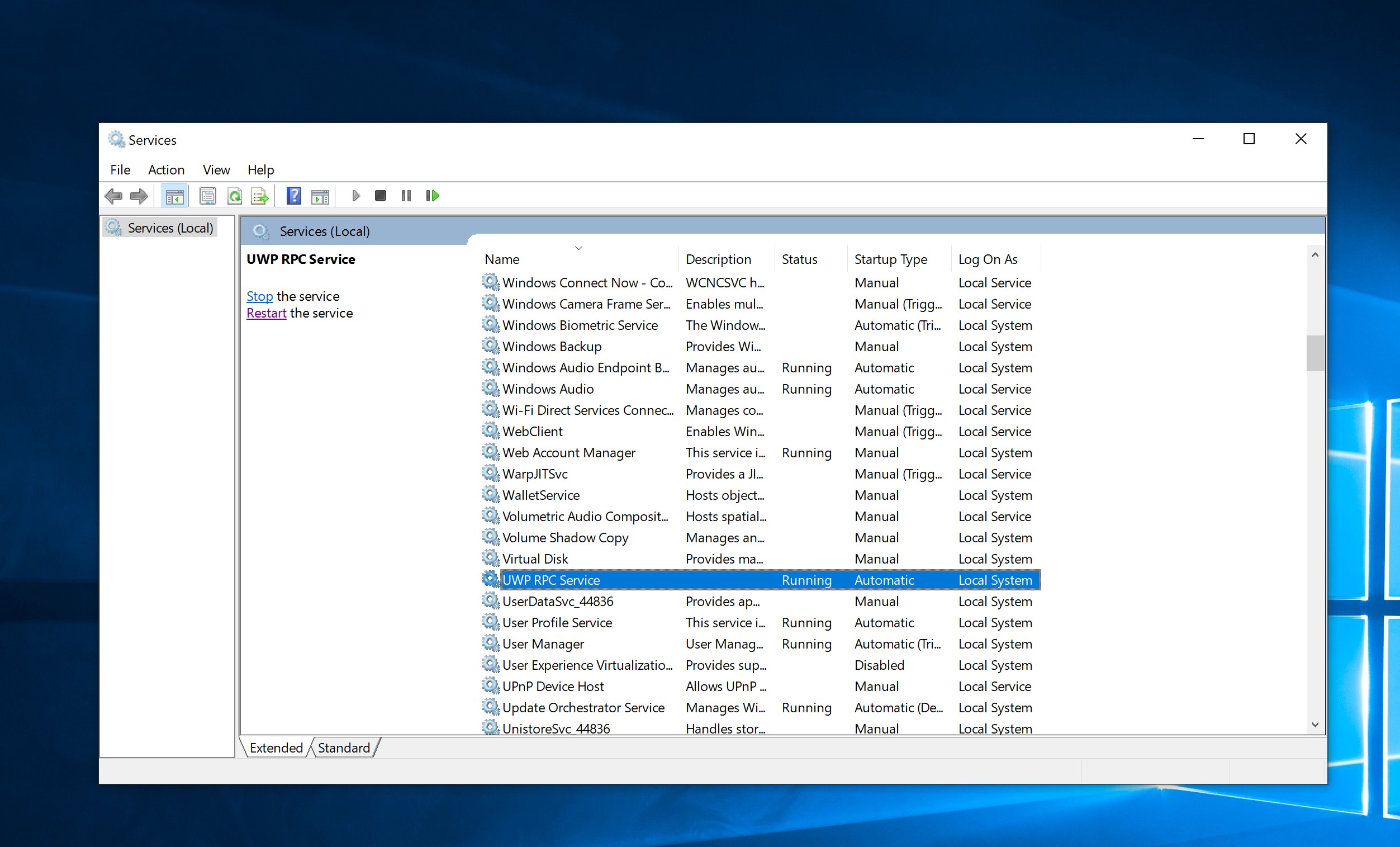Sort by the Description column header
This screenshot has height=847, width=1400.
pyautogui.click(x=726, y=259)
